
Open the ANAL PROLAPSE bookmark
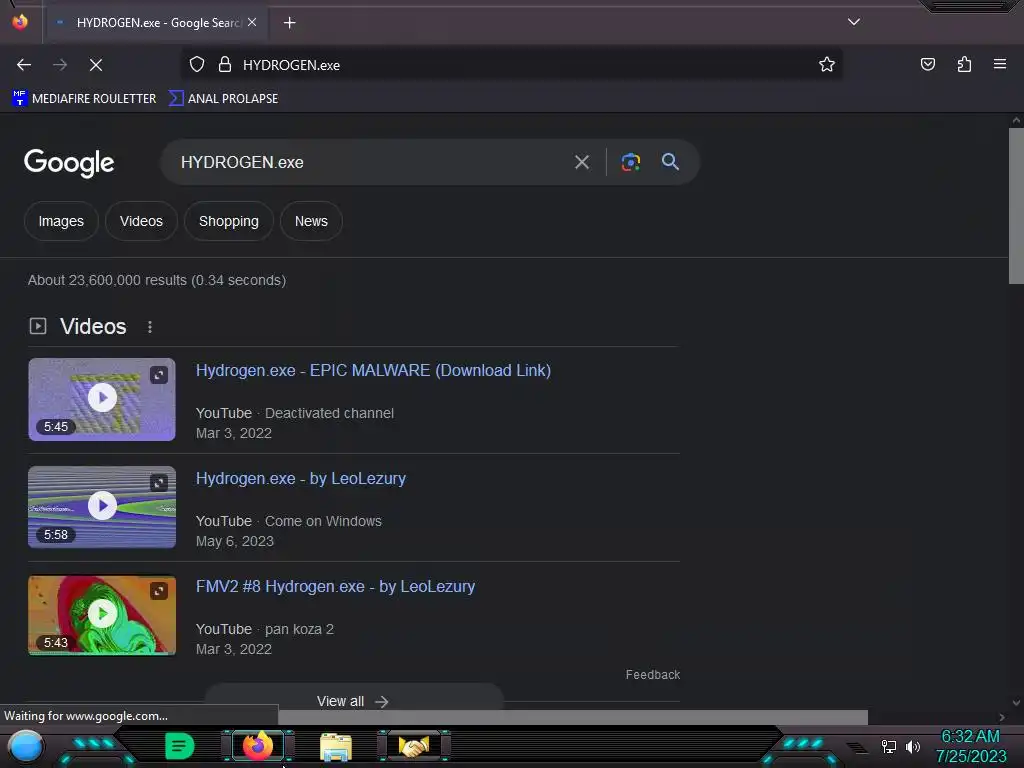(x=223, y=99)
